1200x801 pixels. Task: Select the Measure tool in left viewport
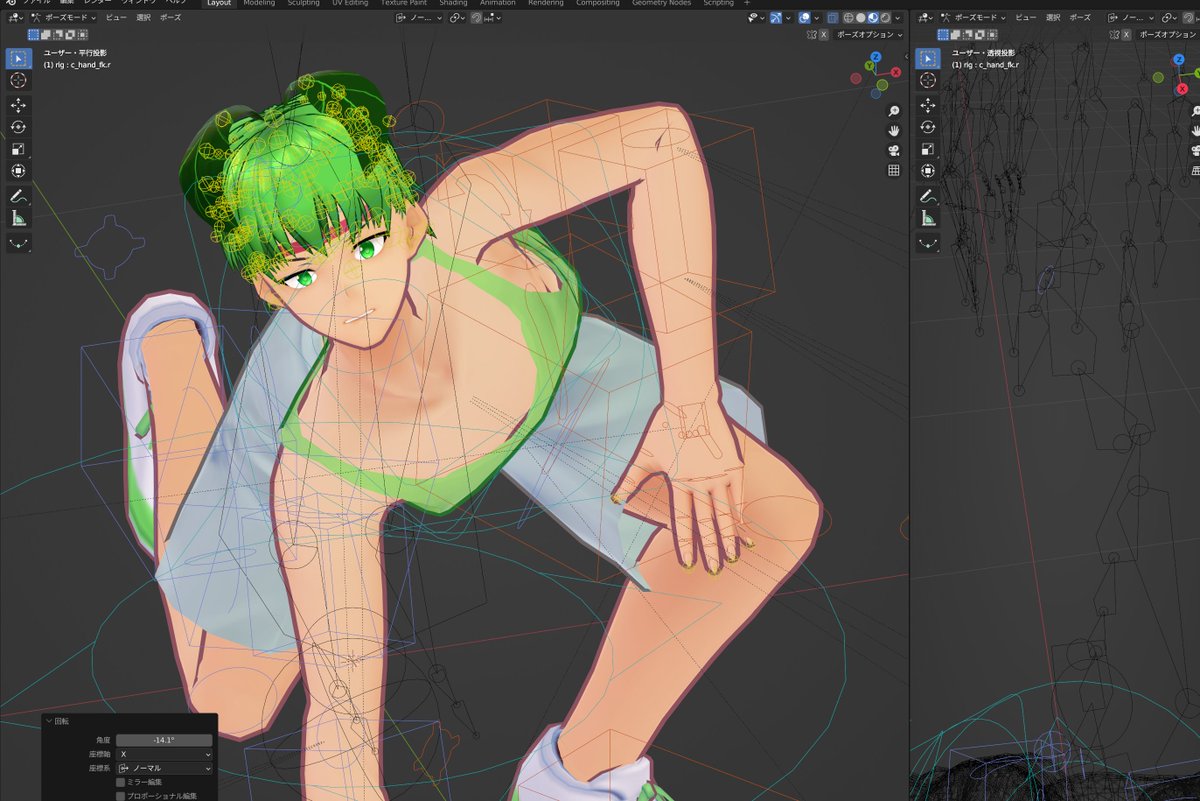point(18,218)
